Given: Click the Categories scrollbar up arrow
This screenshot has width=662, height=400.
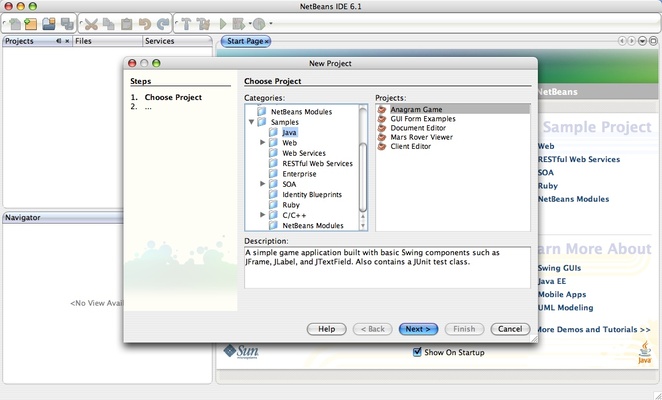Looking at the screenshot, I should click(363, 217).
